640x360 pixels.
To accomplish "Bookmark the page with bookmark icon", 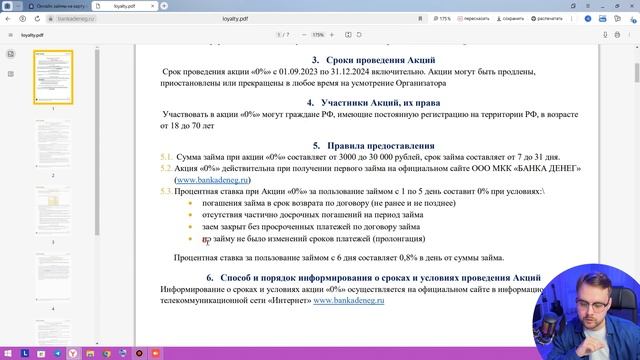I will pyautogui.click(x=420, y=19).
